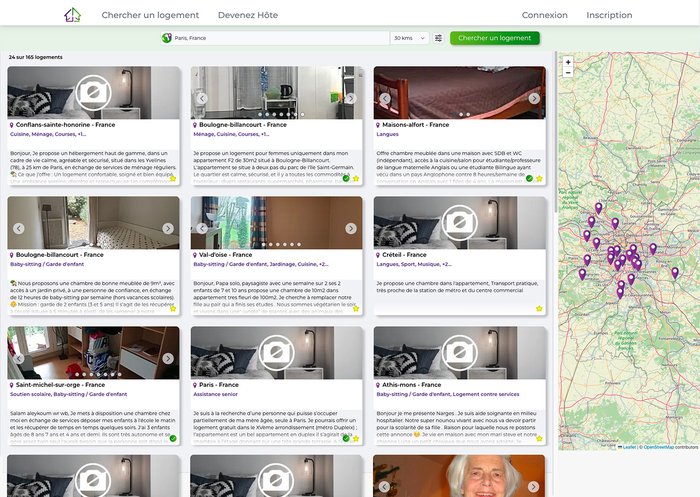Open the Saint-michel-sur-orge - France listing title
The height and width of the screenshot is (497, 700).
pyautogui.click(x=60, y=384)
